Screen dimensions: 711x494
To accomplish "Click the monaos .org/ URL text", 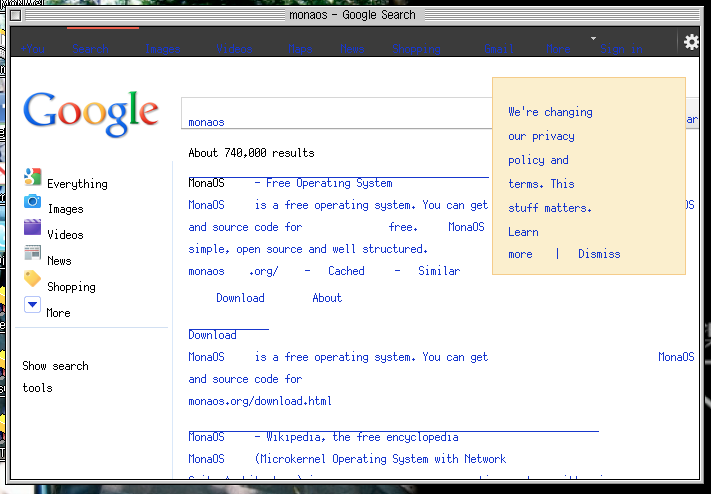I will (233, 271).
